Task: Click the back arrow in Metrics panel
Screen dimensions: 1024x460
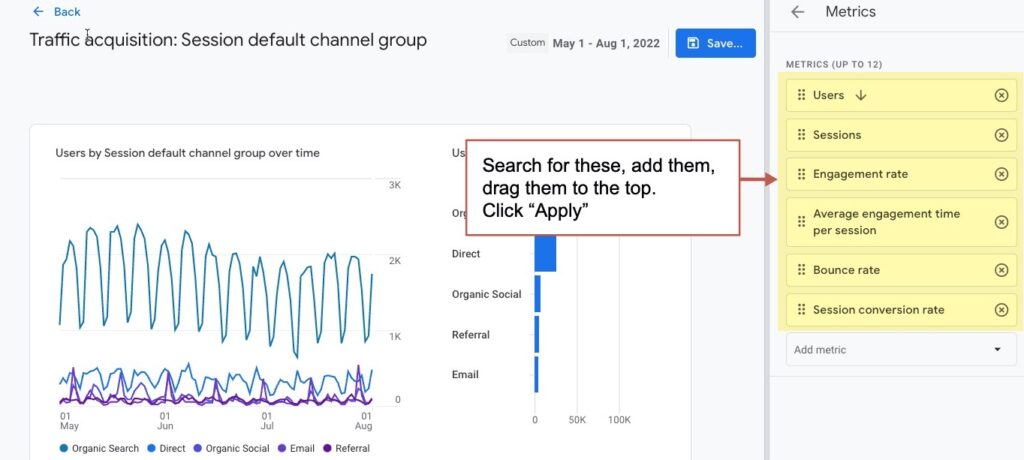Action: 797,12
